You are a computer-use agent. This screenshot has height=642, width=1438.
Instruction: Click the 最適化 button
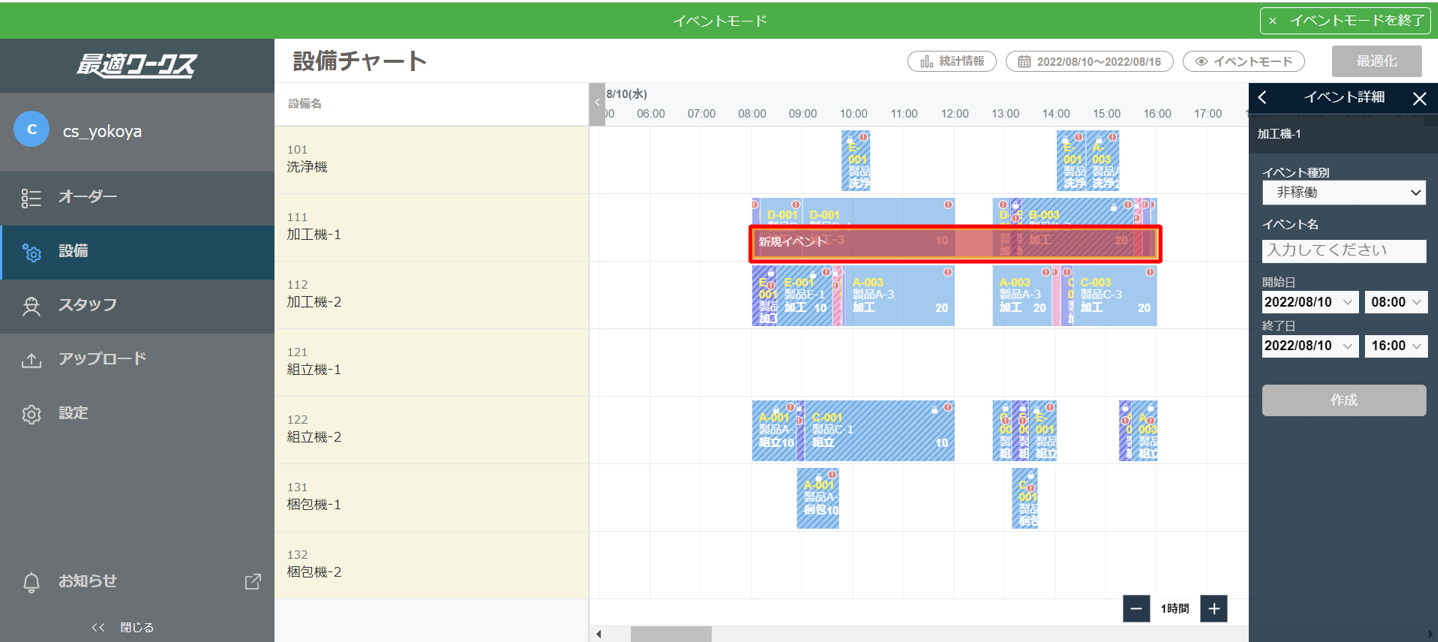(x=1376, y=61)
